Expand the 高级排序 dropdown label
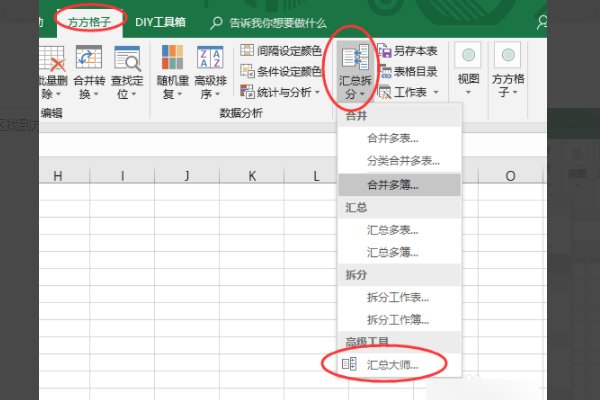 click(210, 87)
